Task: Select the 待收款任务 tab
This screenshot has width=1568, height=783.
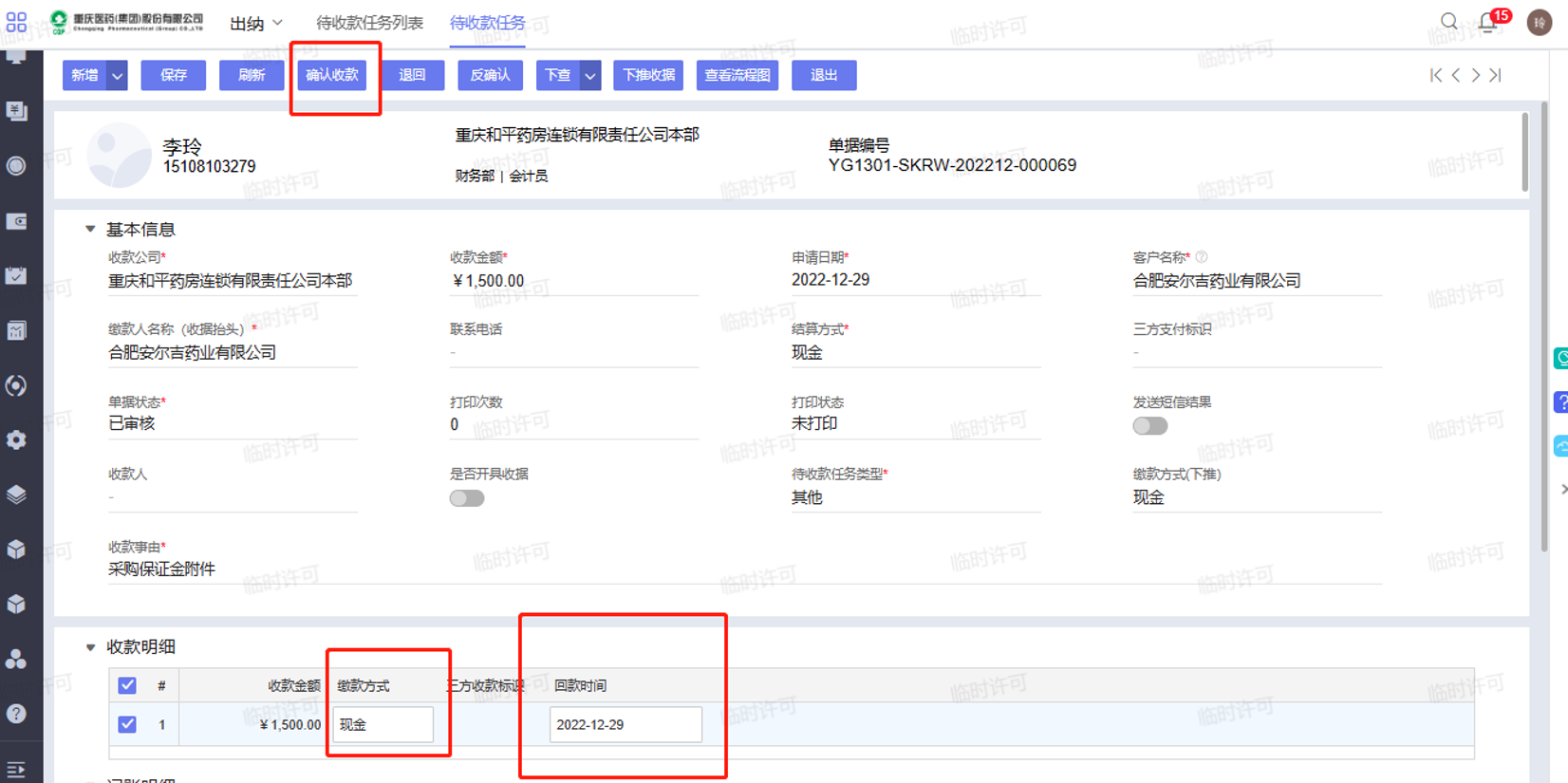Action: (487, 23)
